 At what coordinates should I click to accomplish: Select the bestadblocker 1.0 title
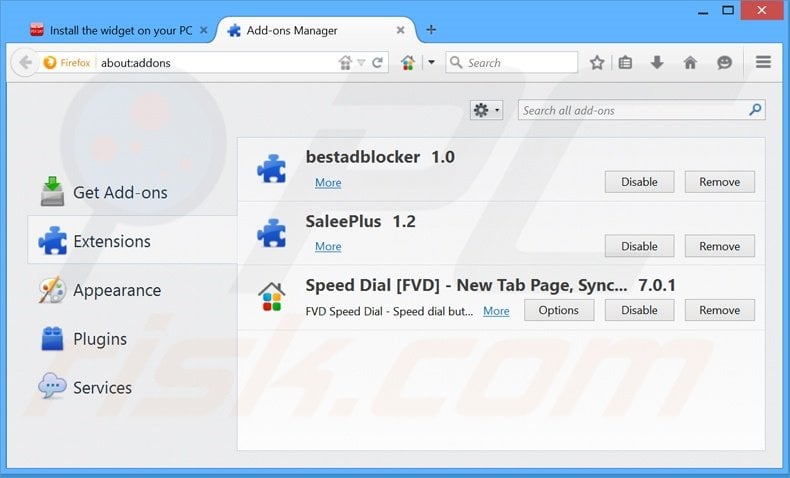click(x=380, y=157)
